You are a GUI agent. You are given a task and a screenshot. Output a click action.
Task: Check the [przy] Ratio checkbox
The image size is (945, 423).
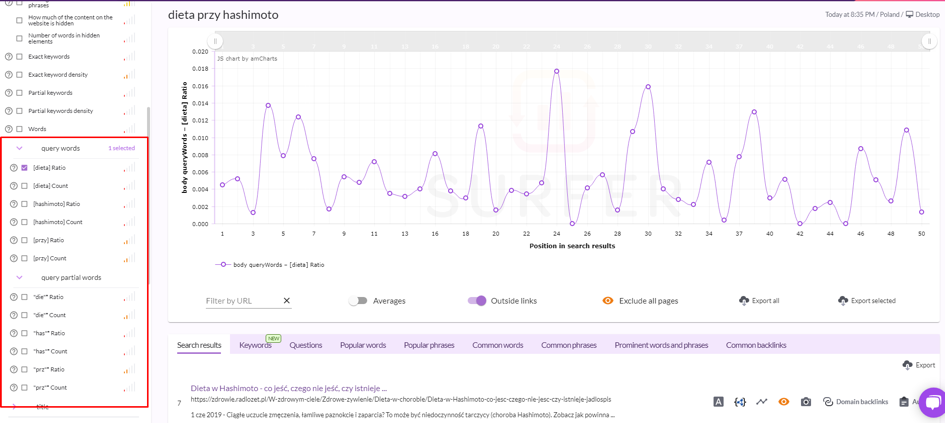tap(24, 240)
